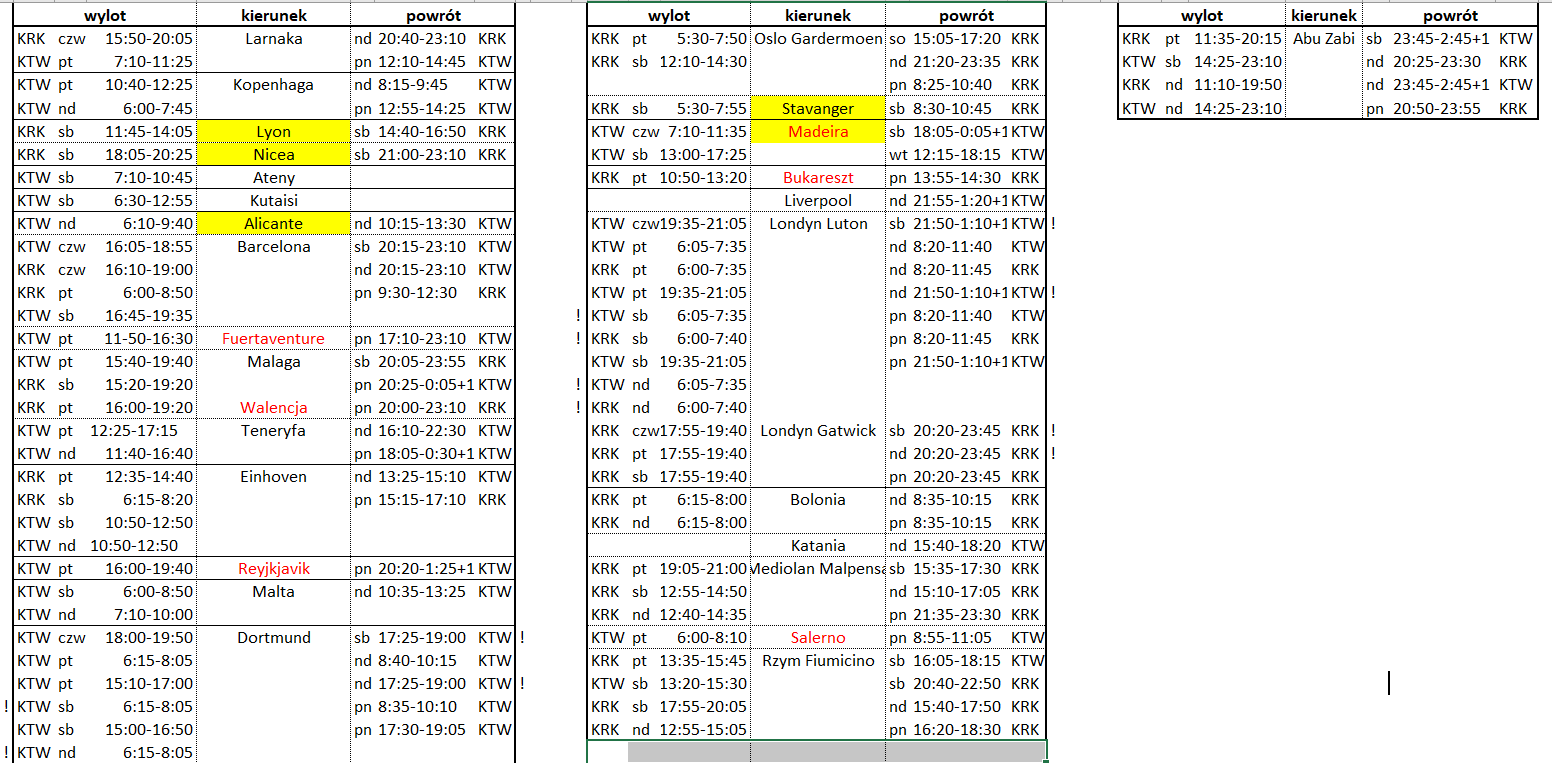
Task: Select the Rzym Fiumicino cell
Action: click(818, 660)
